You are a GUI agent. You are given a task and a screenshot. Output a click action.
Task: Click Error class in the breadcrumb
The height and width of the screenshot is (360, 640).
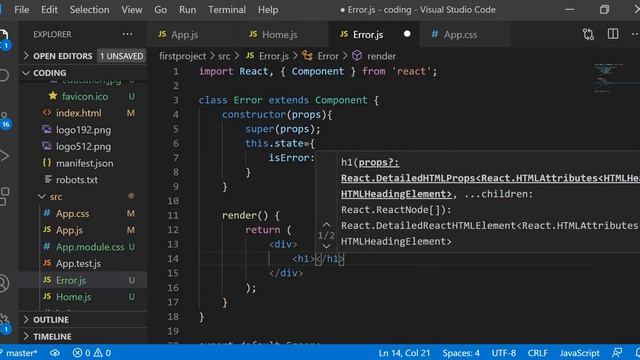pos(320,56)
